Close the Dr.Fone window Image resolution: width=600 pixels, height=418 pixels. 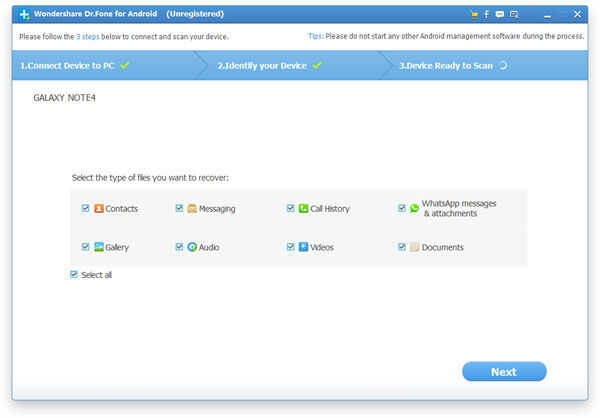[x=577, y=15]
